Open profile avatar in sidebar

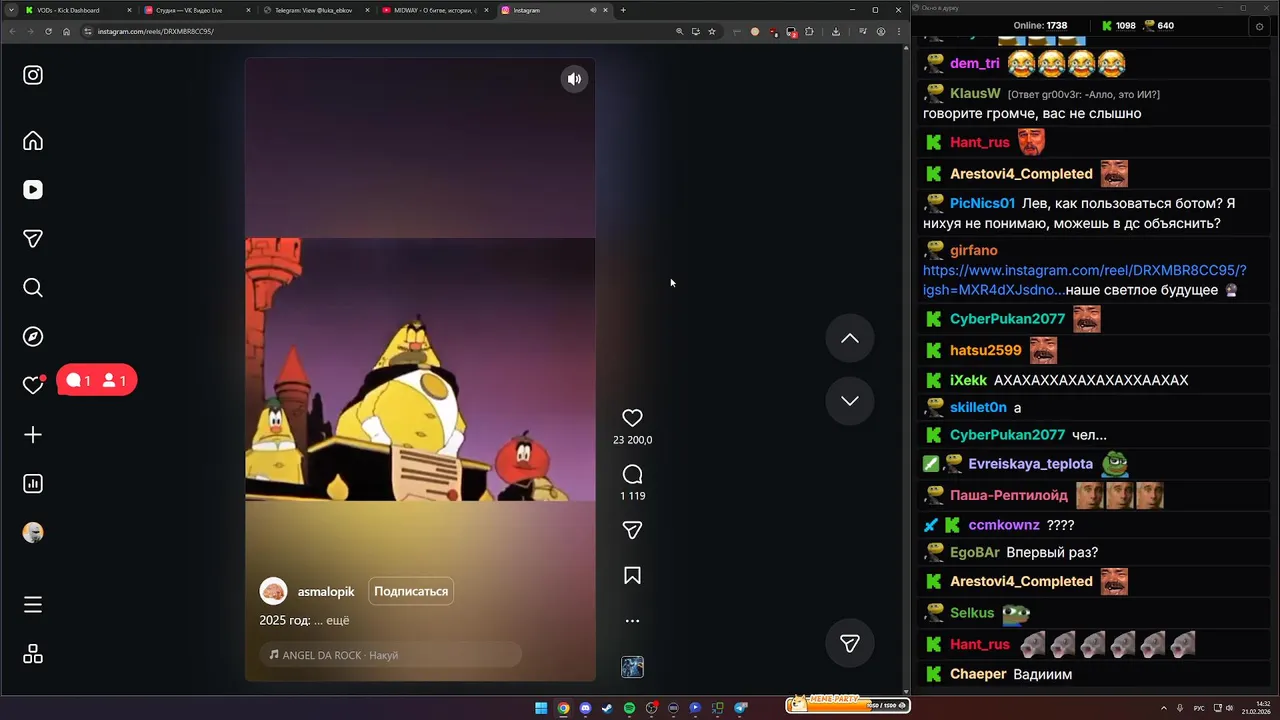point(33,533)
